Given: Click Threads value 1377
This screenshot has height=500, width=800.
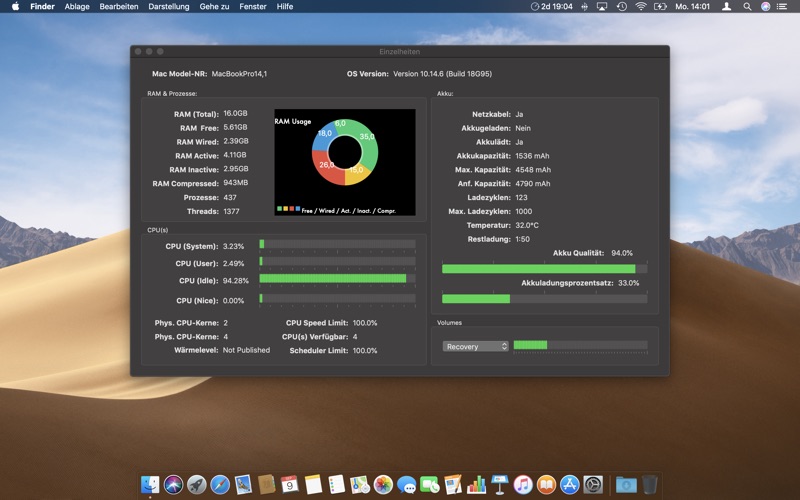Looking at the screenshot, I should point(231,211).
